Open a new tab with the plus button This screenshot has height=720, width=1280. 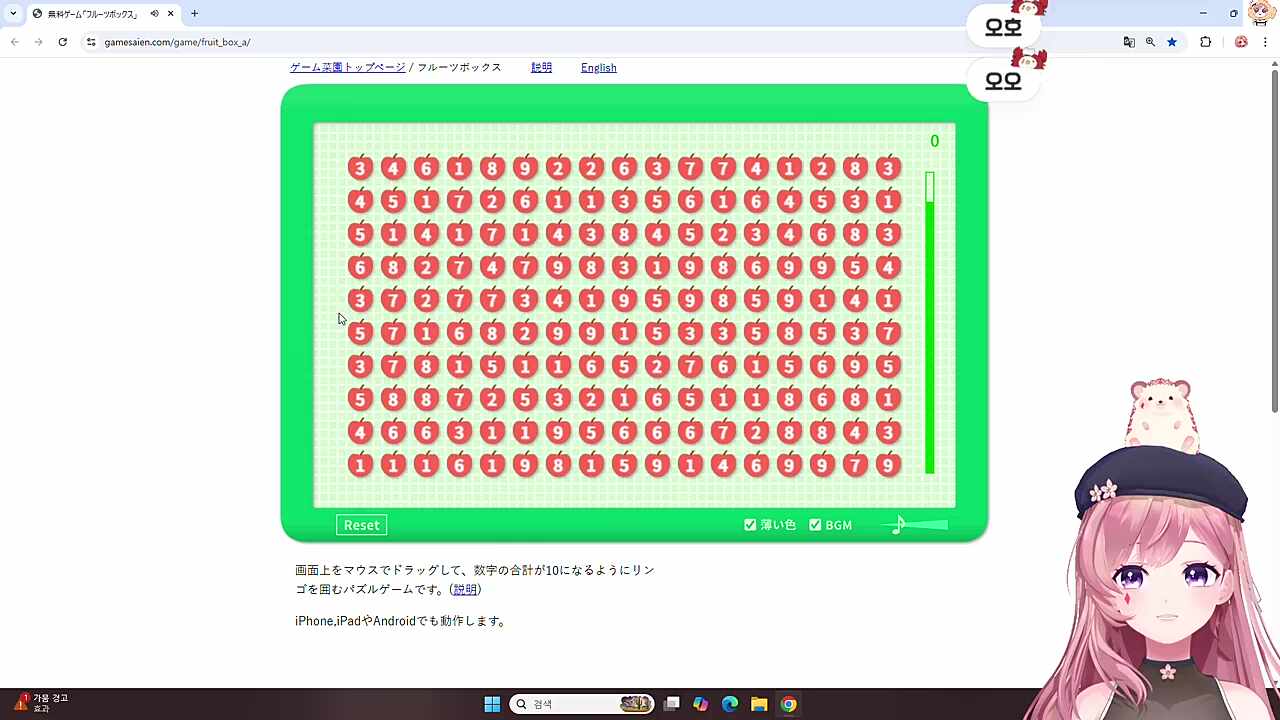click(194, 14)
